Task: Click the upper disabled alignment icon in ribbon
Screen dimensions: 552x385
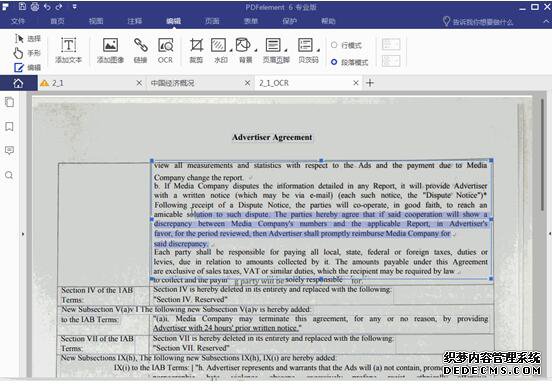Action: [391, 44]
